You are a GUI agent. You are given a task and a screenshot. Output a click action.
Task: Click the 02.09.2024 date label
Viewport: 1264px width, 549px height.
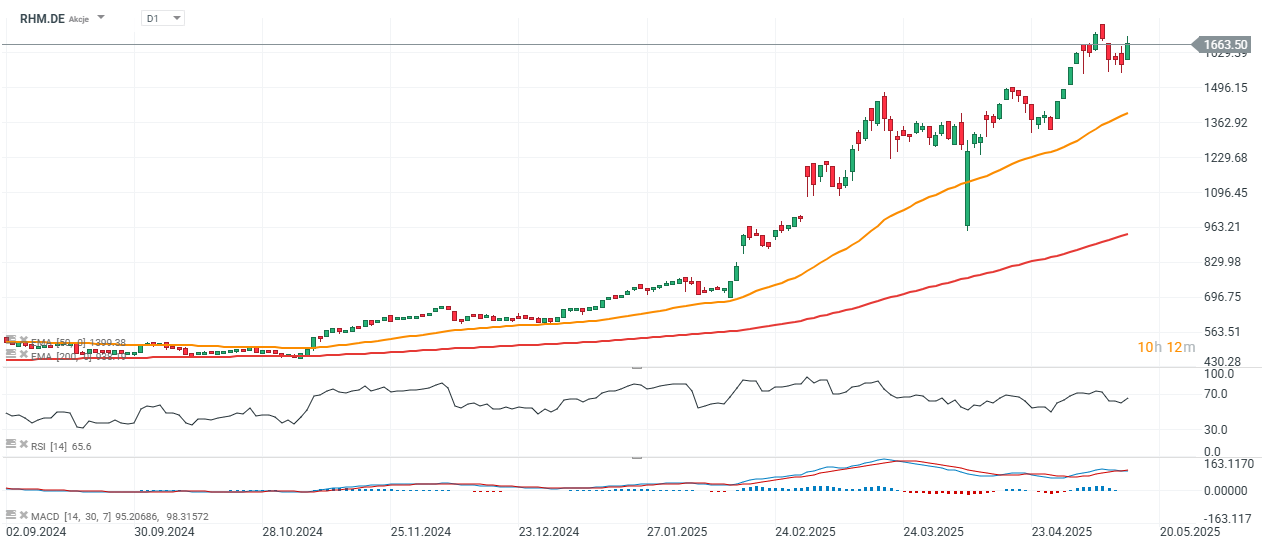[x=36, y=533]
